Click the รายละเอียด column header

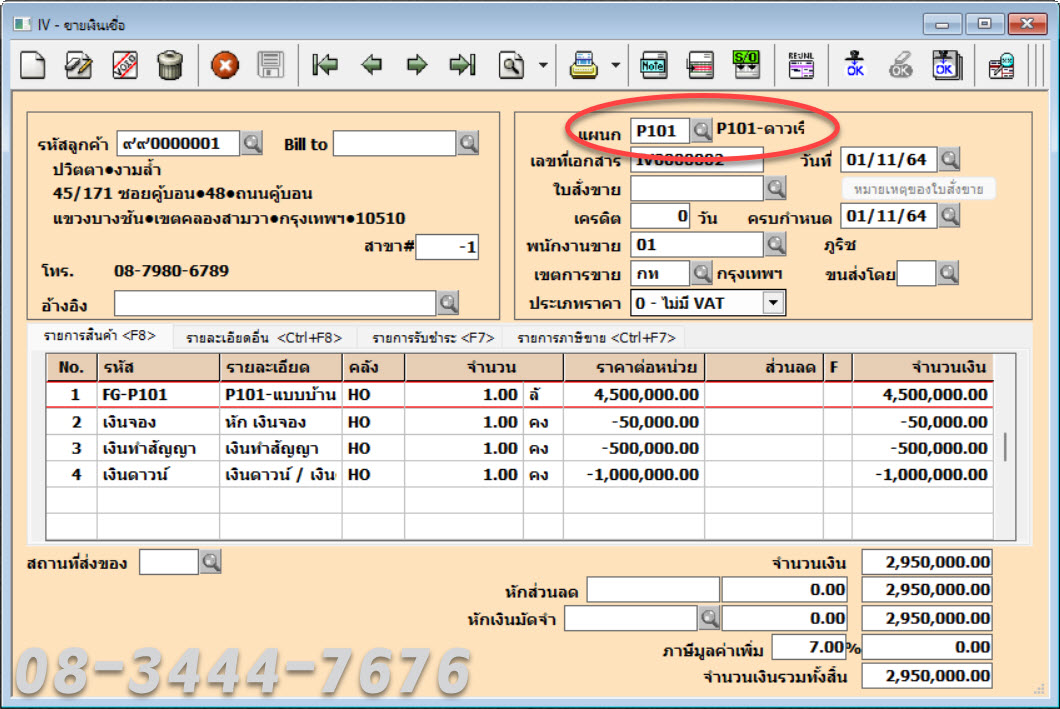pyautogui.click(x=281, y=368)
